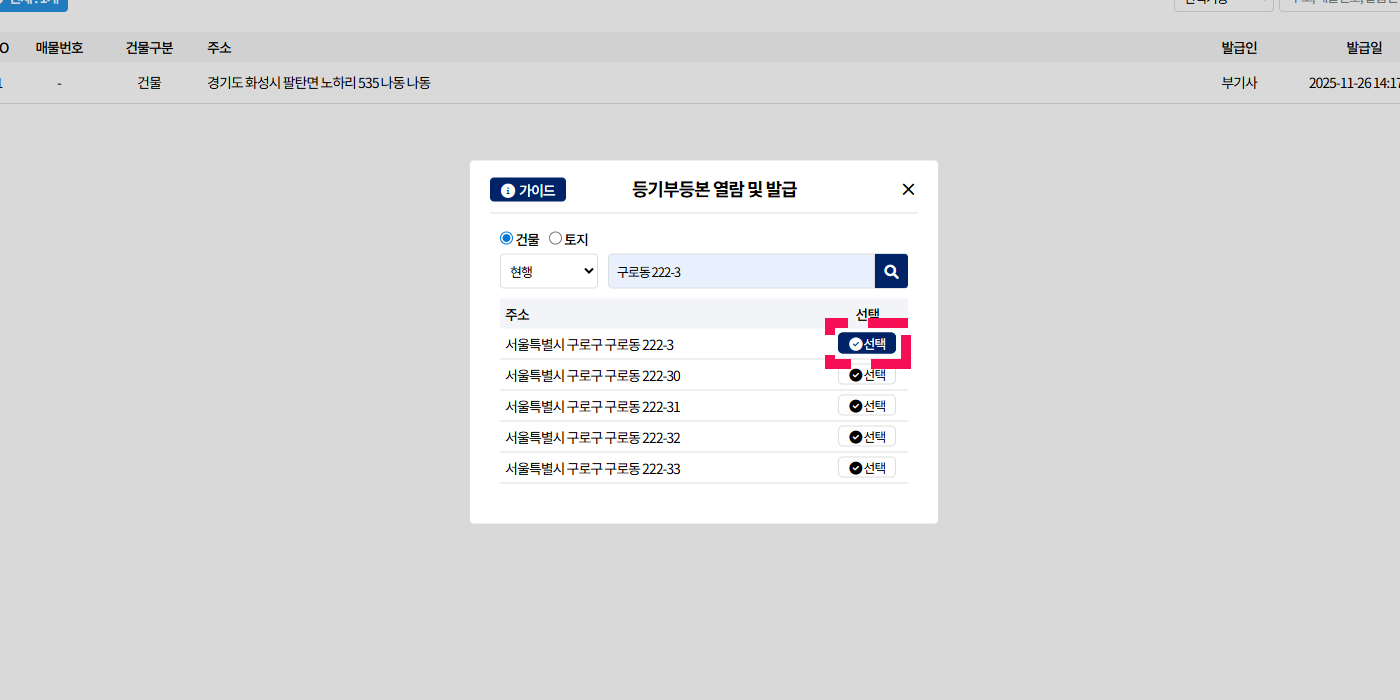Screen dimensions: 1400x700
Task: Close the 등기부등본 열람 및 발급 dialog
Action: coord(908,189)
